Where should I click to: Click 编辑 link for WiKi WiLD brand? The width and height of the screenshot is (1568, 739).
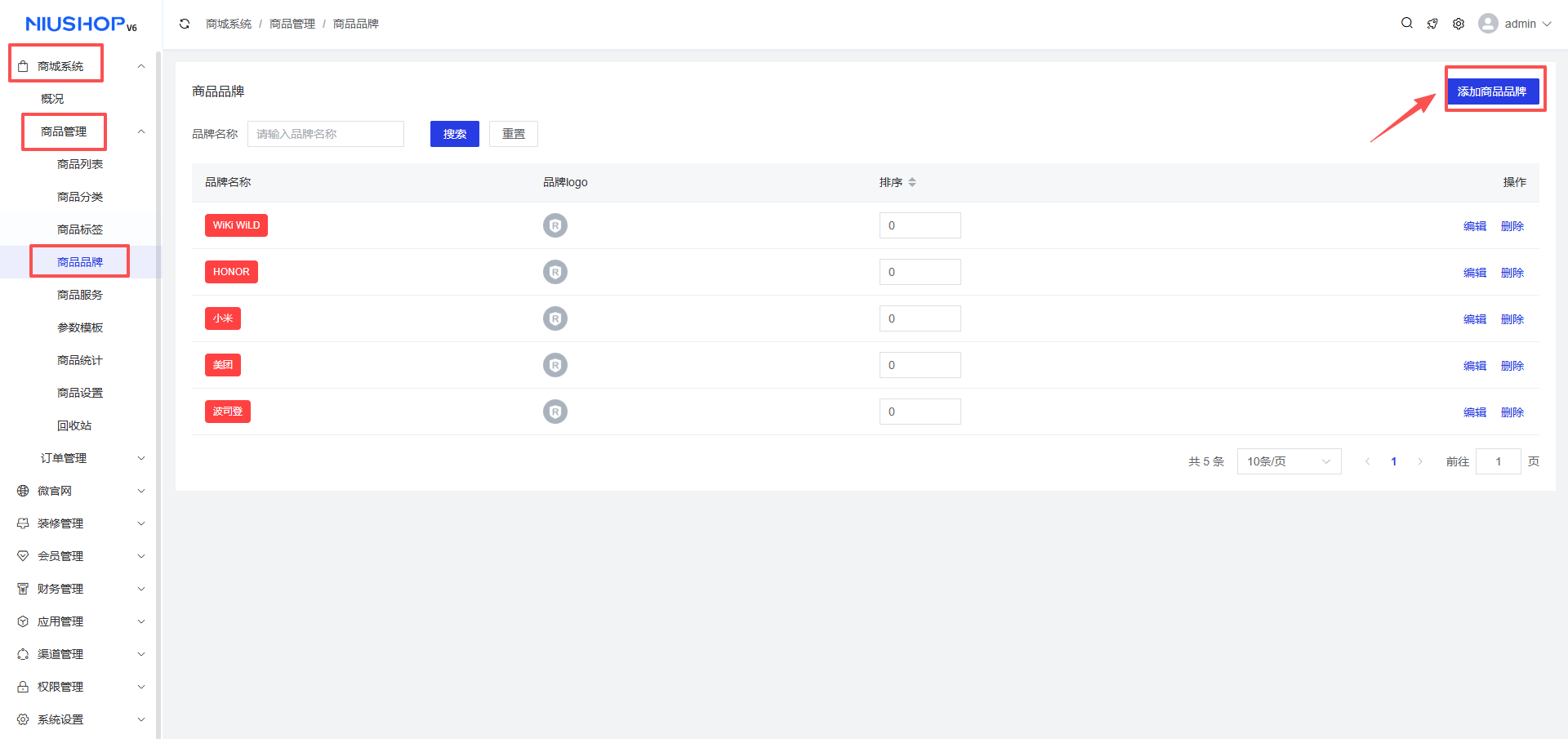point(1475,226)
